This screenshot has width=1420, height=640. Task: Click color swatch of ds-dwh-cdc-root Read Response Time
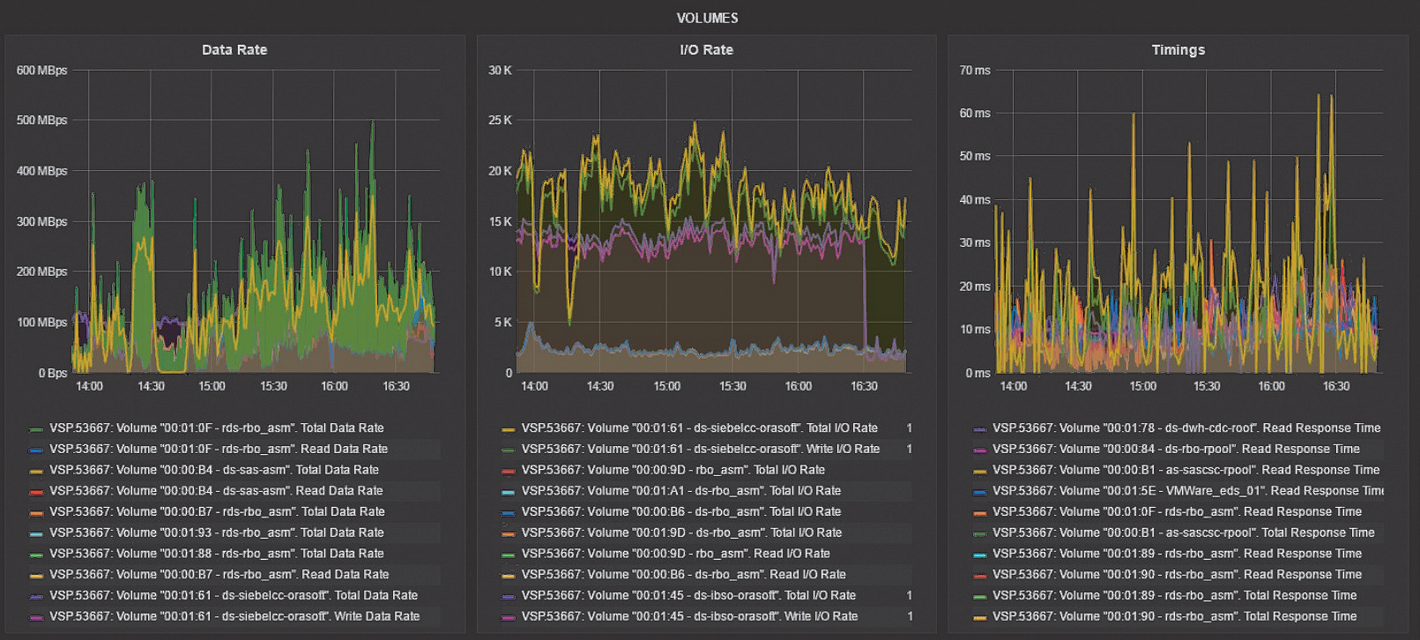coord(981,429)
